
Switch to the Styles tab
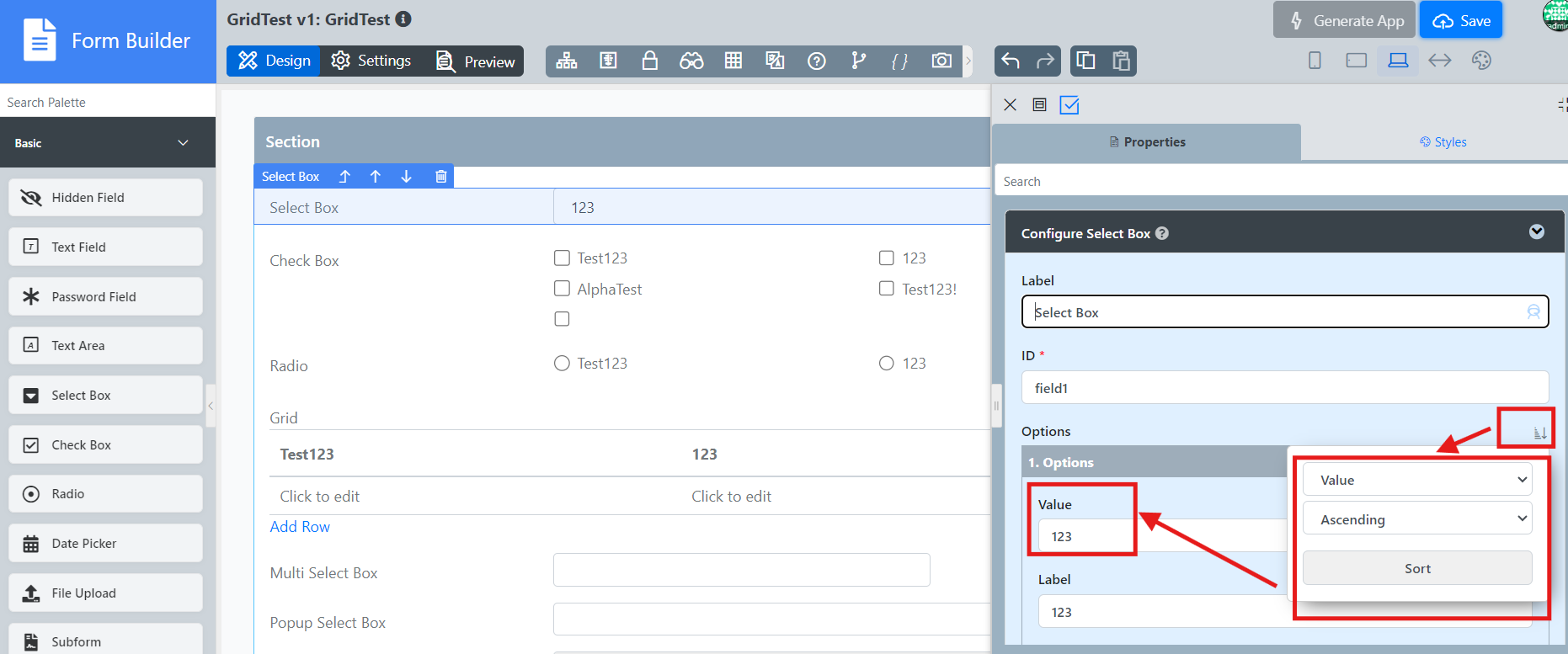point(1443,142)
